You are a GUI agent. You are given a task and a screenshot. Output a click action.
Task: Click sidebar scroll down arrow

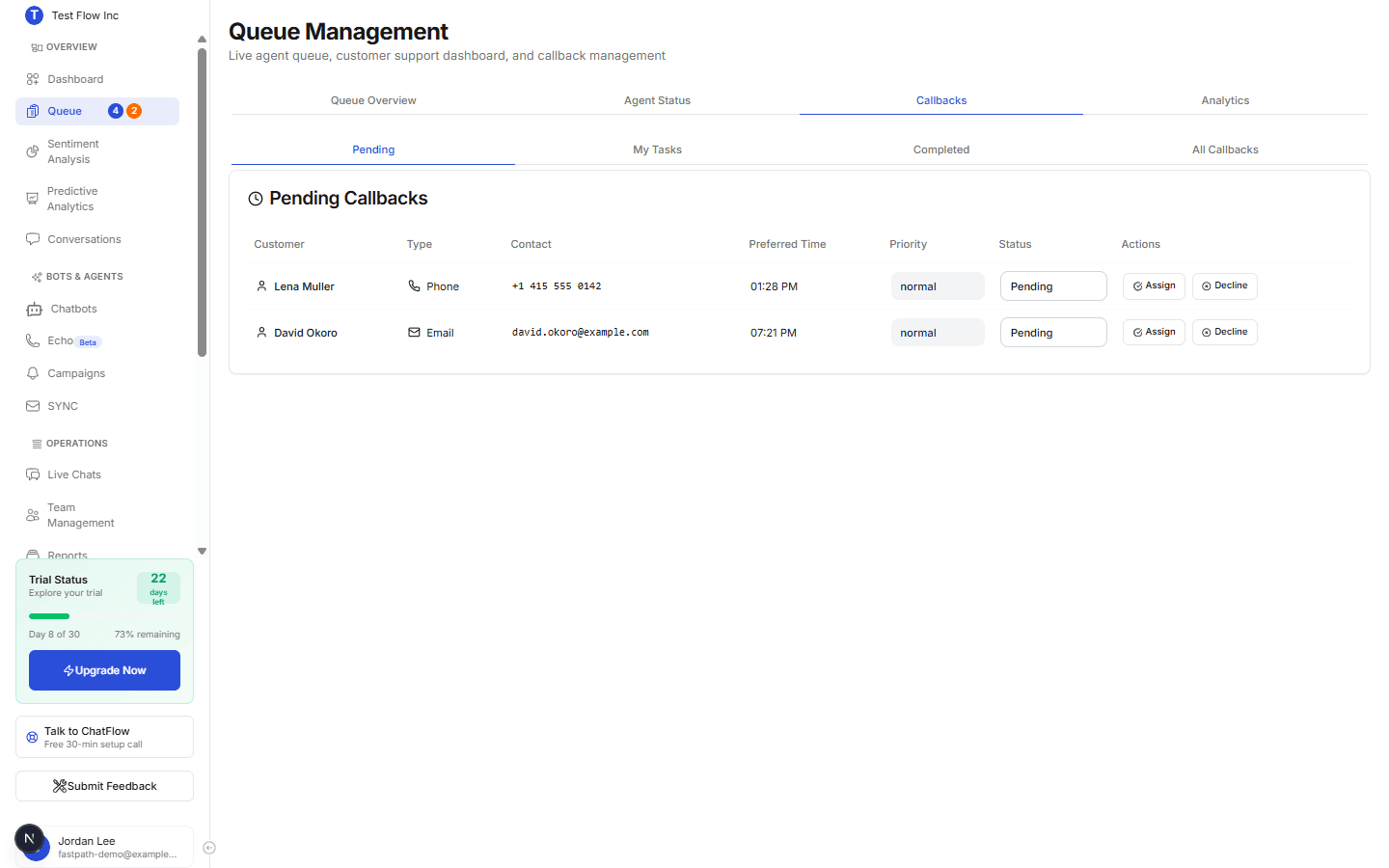point(202,552)
